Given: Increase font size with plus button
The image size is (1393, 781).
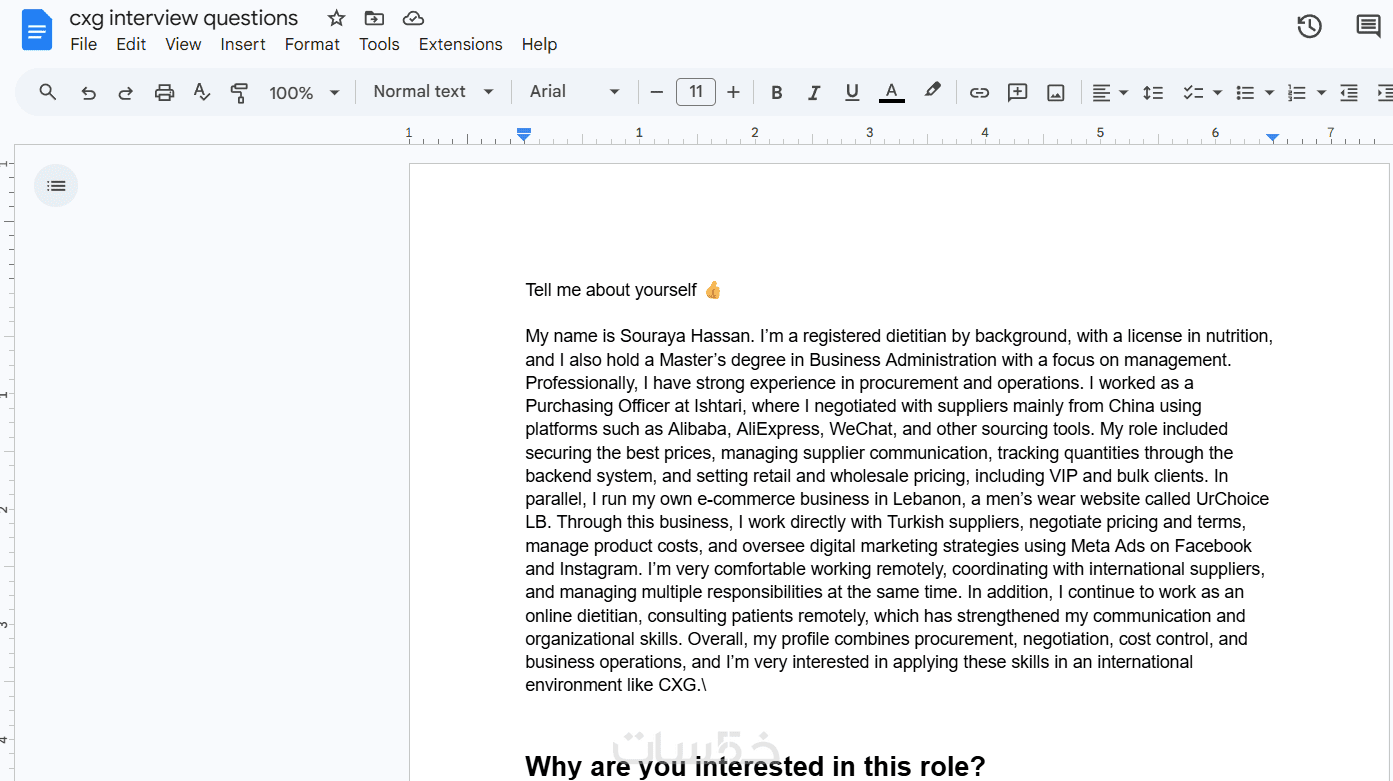Looking at the screenshot, I should (x=733, y=93).
